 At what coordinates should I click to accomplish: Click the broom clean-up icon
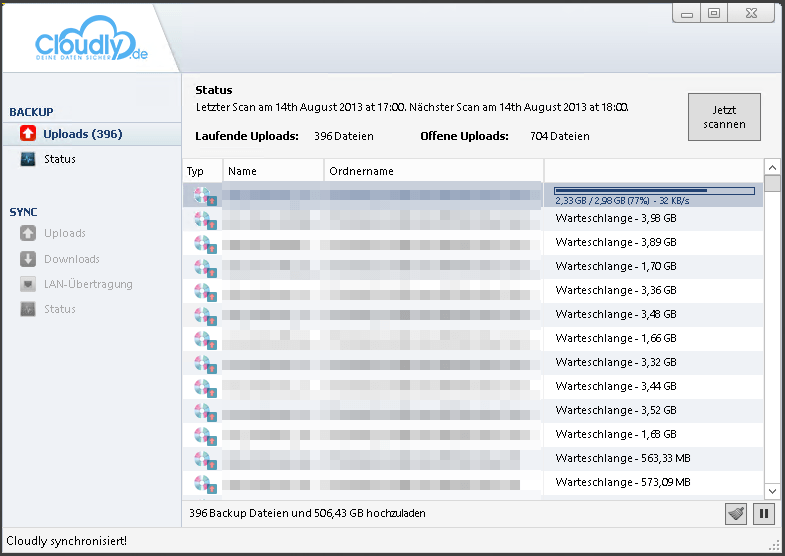735,513
